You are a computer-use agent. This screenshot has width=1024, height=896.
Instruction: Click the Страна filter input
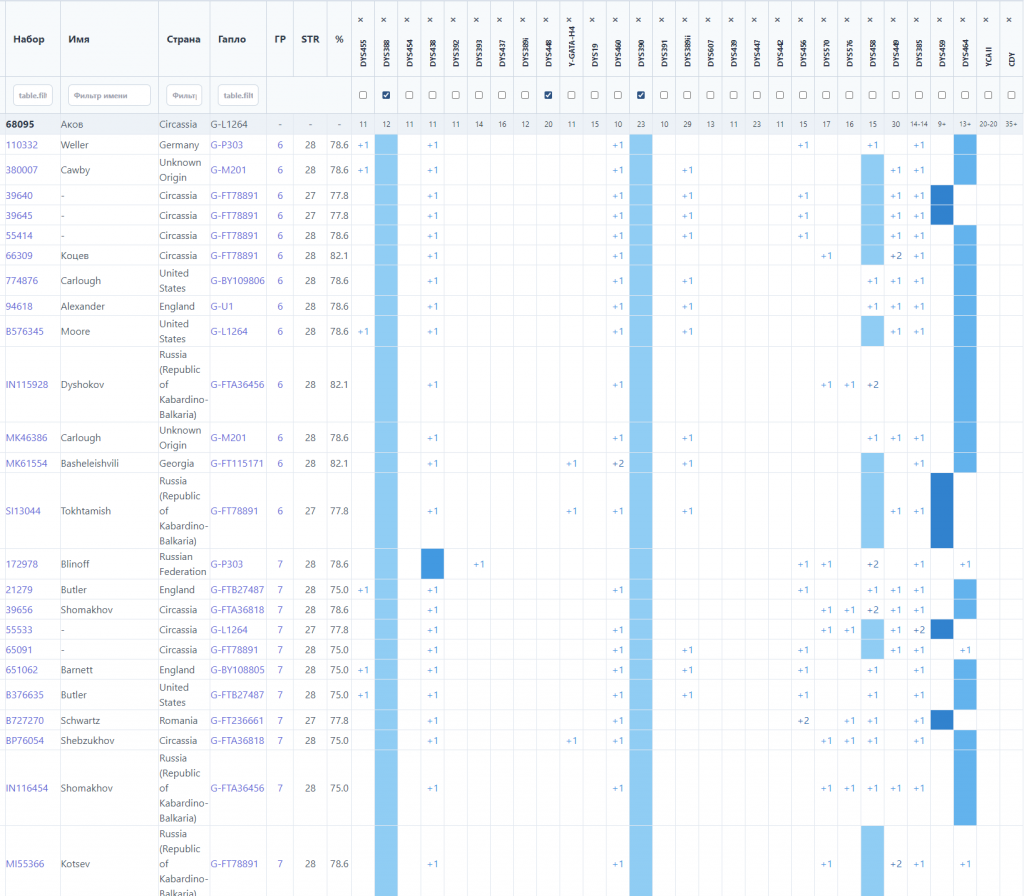click(184, 95)
